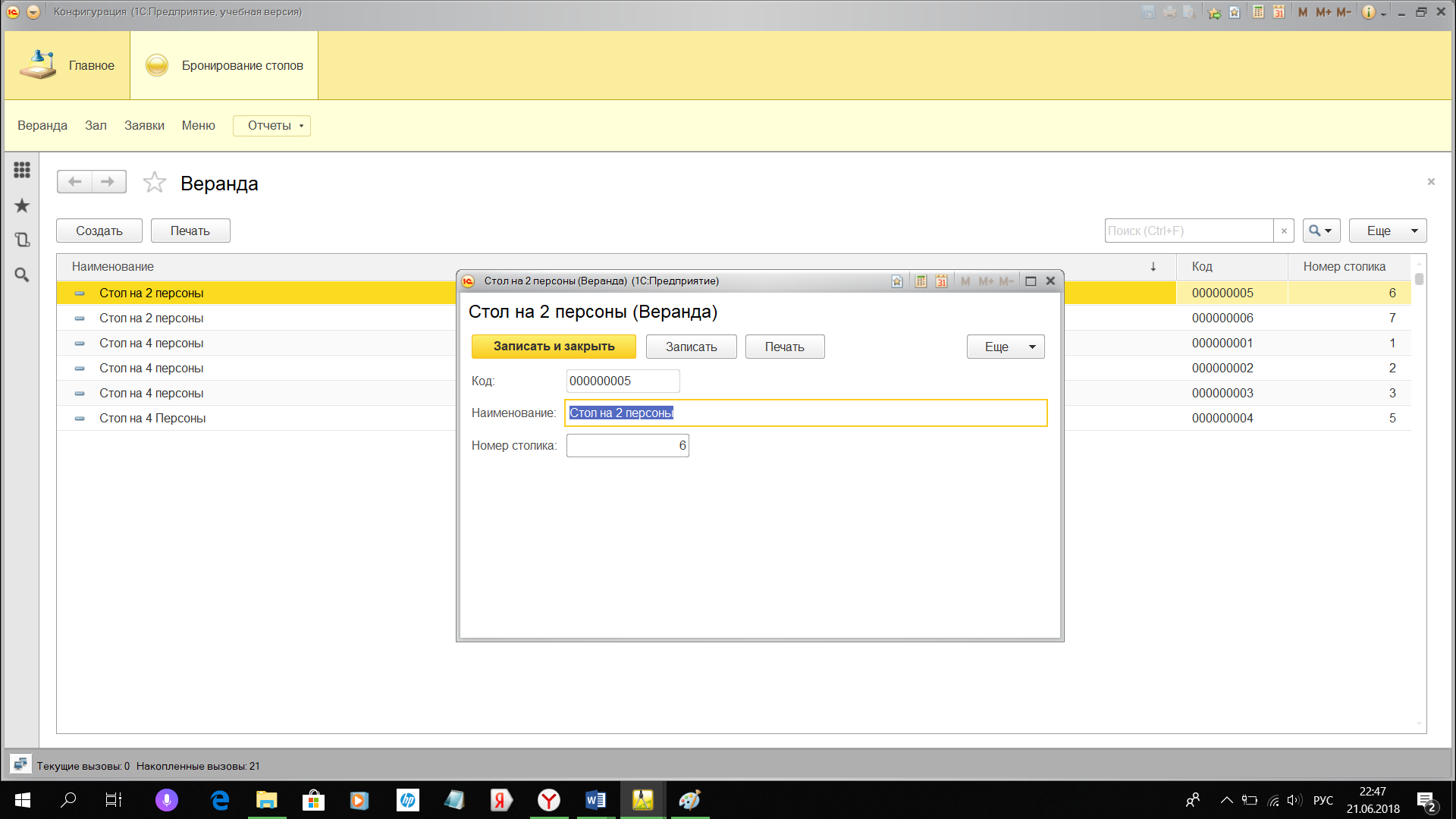Image resolution: width=1456 pixels, height=819 pixels.
Task: Open the sections menu grid icon
Action: point(22,170)
